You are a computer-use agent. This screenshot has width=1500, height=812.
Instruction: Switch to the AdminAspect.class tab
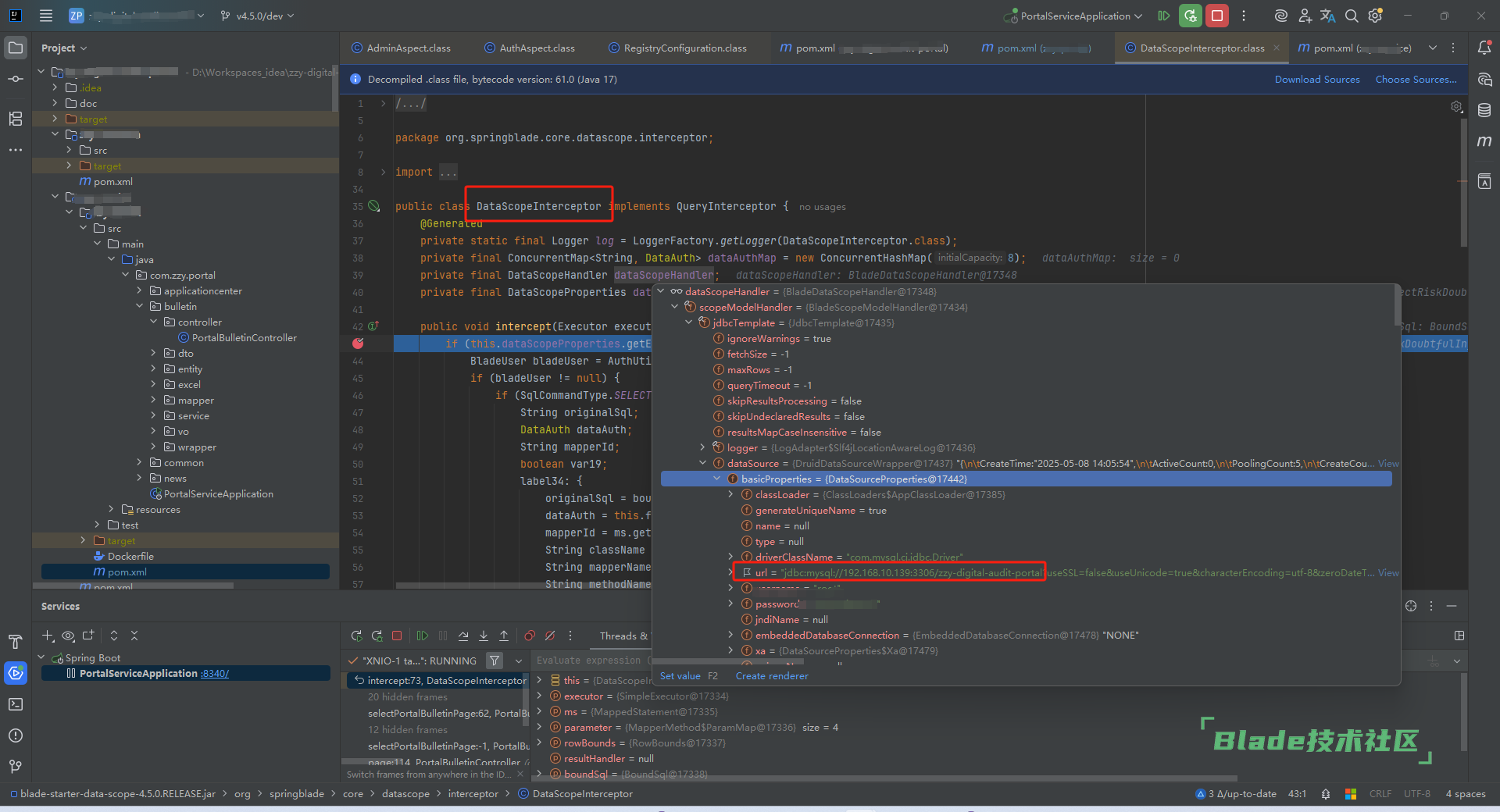tap(401, 48)
